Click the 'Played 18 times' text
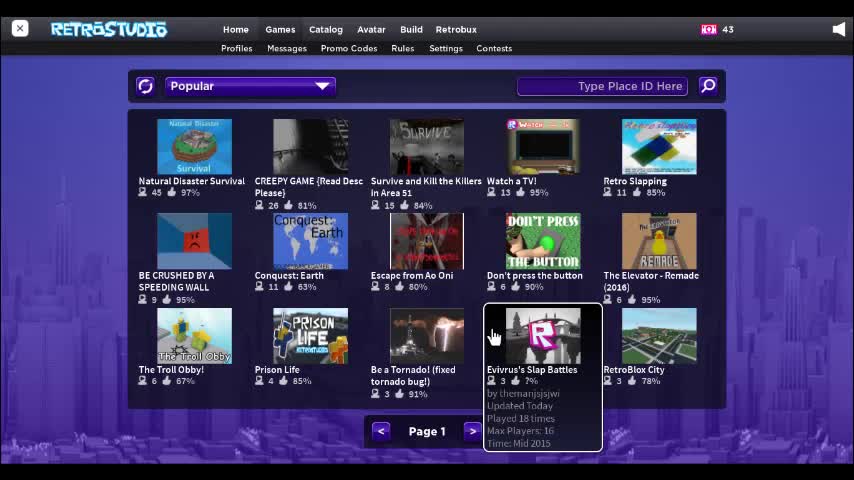Viewport: 854px width, 480px height. (x=521, y=418)
